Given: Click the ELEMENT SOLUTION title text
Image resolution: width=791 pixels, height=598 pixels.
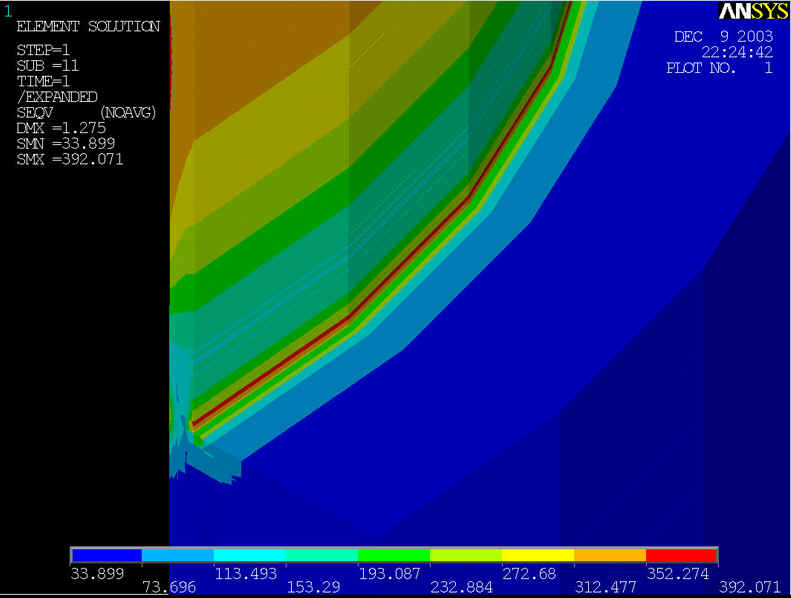Looking at the screenshot, I should 88,26.
